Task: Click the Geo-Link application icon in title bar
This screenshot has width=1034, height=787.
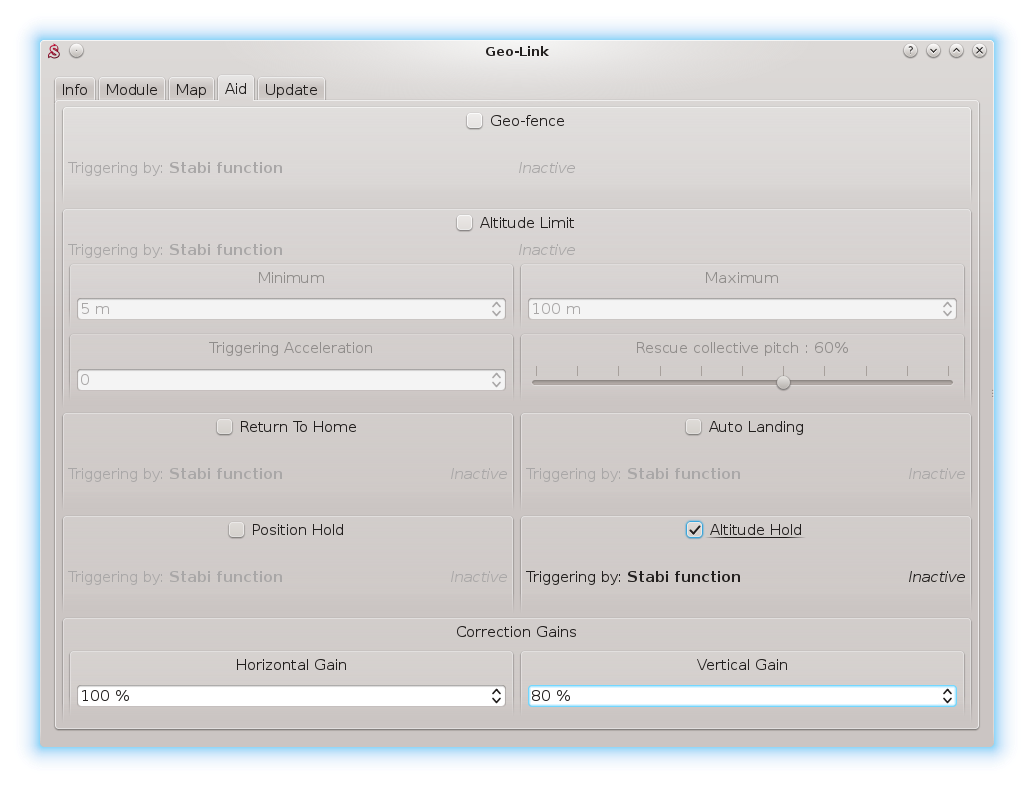Action: (55, 51)
